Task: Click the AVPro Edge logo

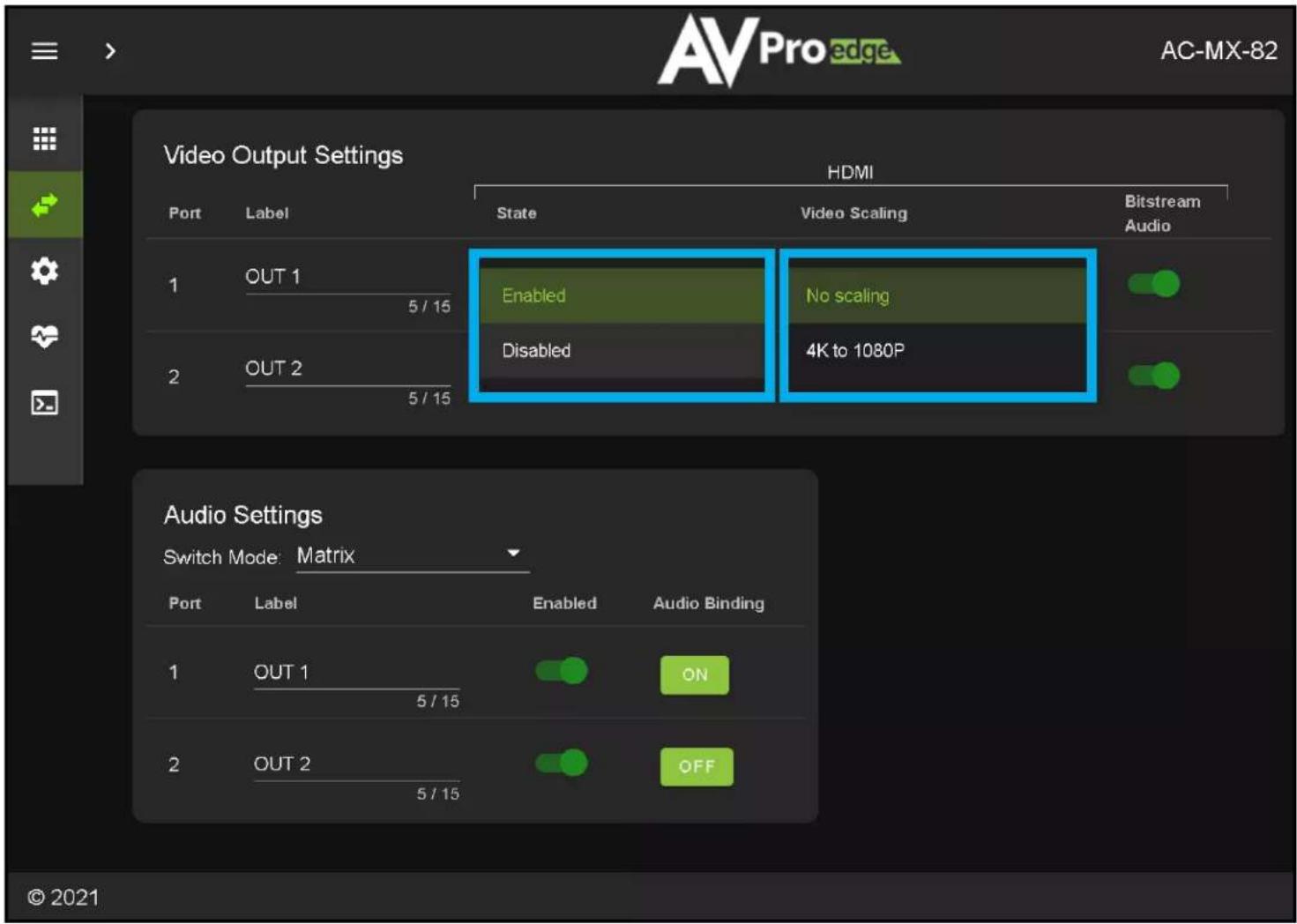Action: tap(779, 51)
